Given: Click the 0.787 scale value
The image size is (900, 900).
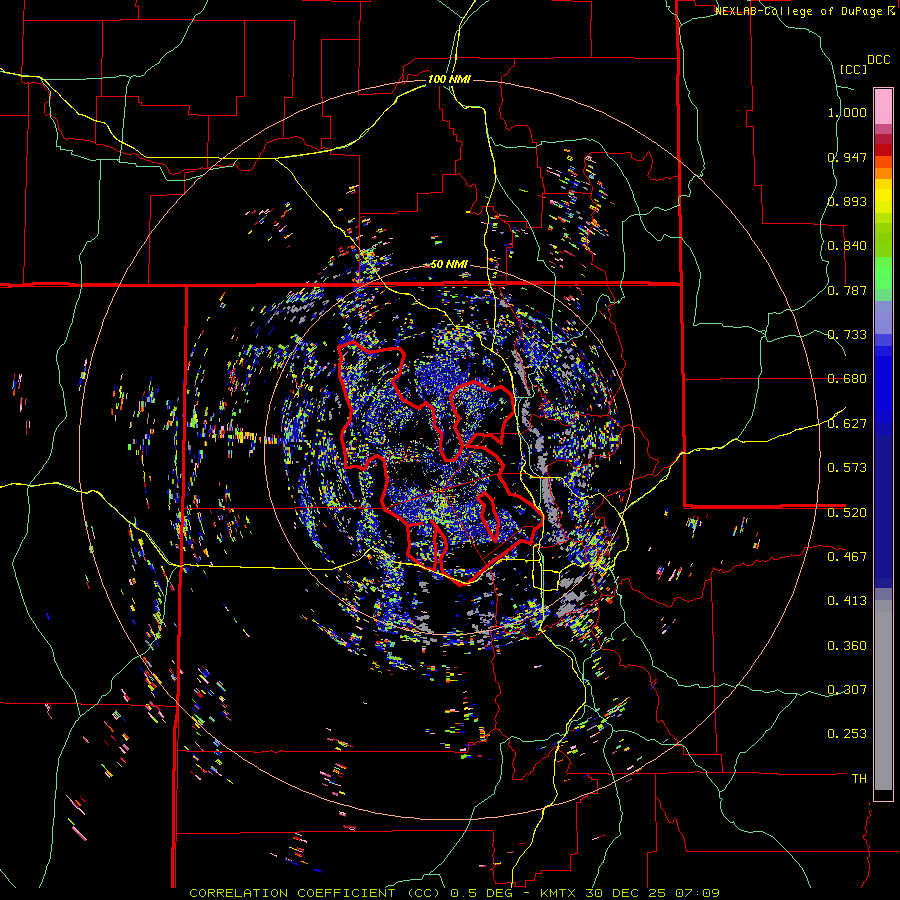Looking at the screenshot, I should (847, 290).
